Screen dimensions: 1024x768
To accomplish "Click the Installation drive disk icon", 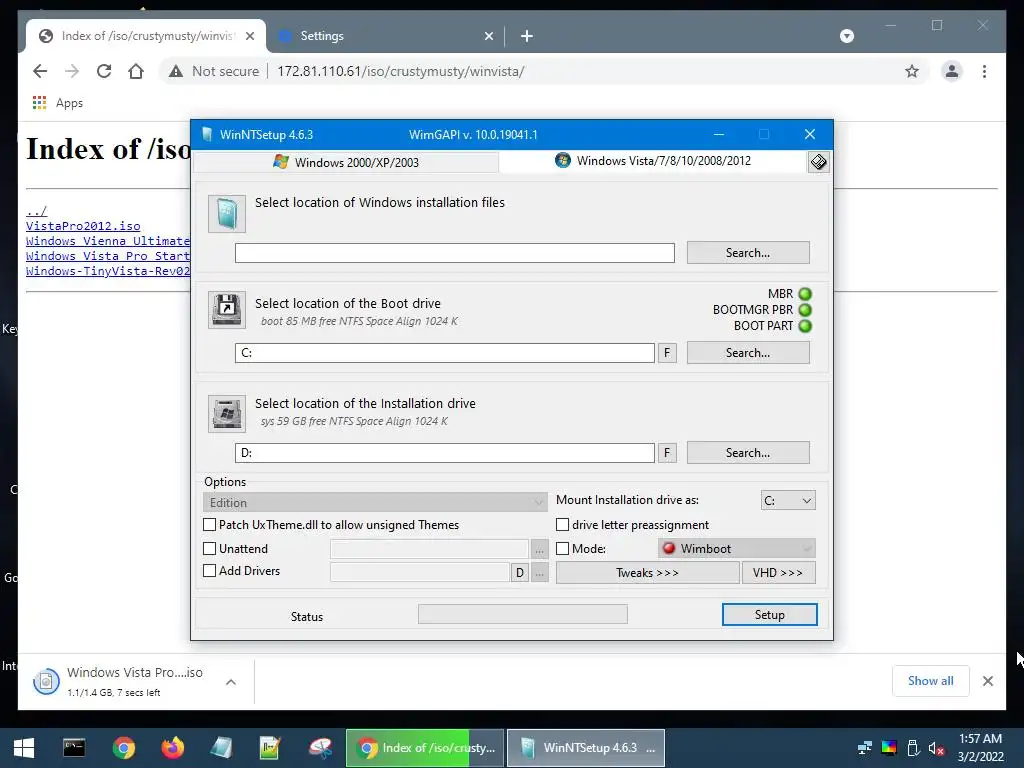I will click(227, 413).
